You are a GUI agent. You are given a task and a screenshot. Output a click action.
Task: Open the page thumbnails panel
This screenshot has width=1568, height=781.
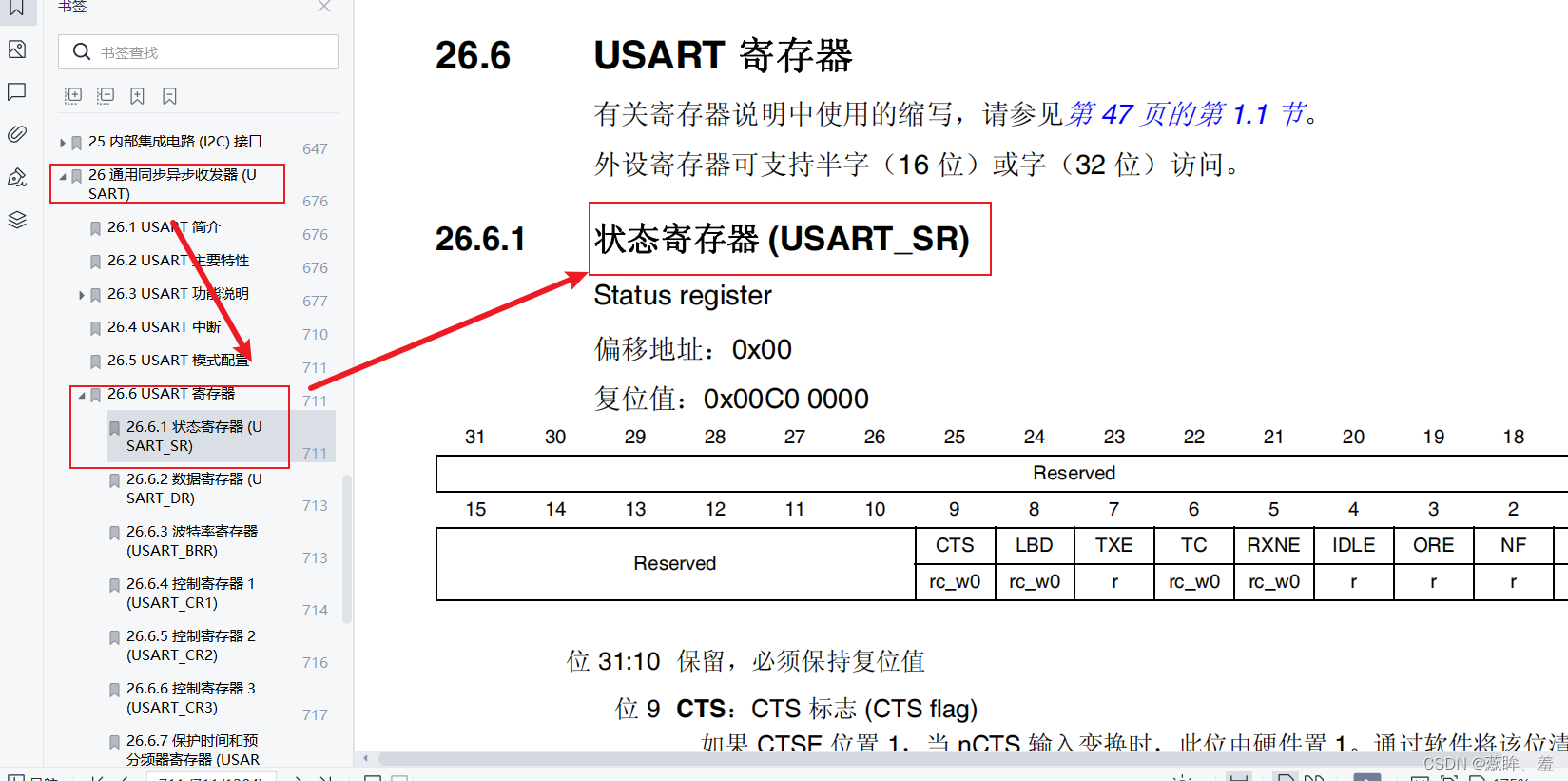coord(17,49)
